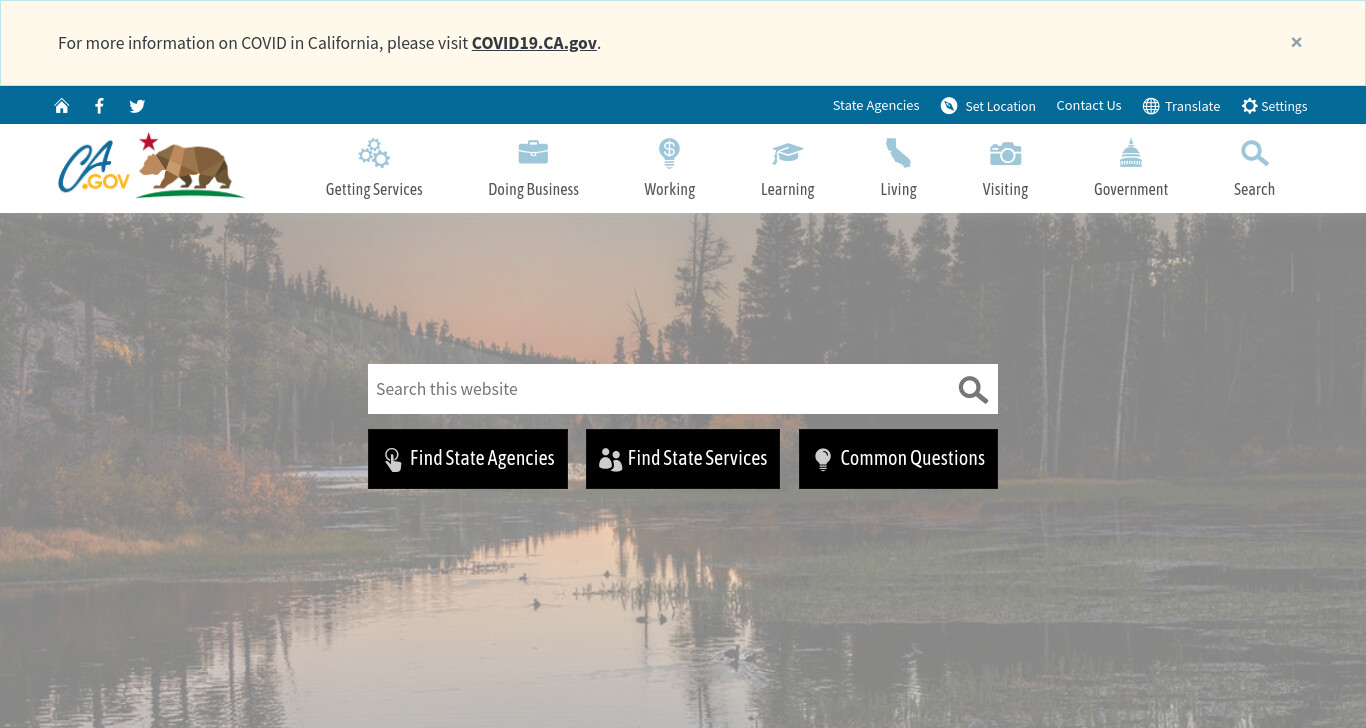The height and width of the screenshot is (728, 1366).
Task: Open the Facebook icon link
Action: pyautogui.click(x=99, y=106)
